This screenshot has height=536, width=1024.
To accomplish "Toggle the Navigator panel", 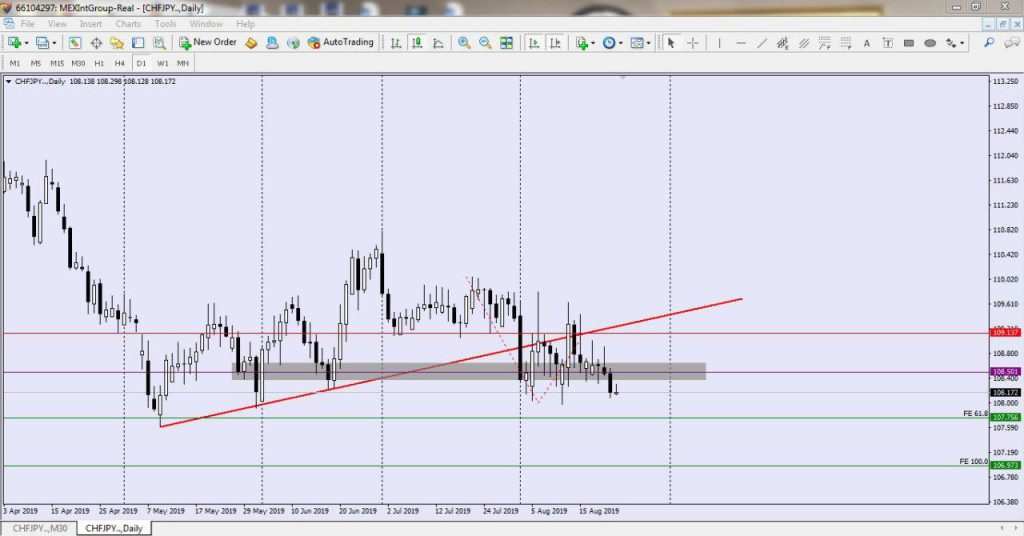I will pyautogui.click(x=117, y=43).
